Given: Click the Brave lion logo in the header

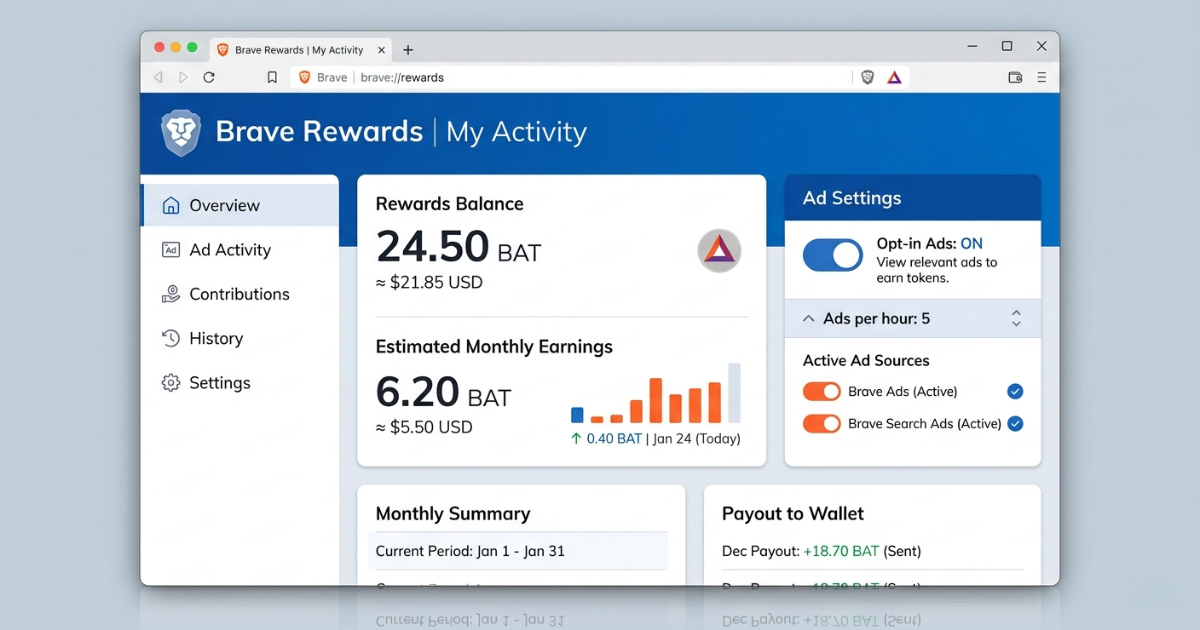Looking at the screenshot, I should point(180,130).
